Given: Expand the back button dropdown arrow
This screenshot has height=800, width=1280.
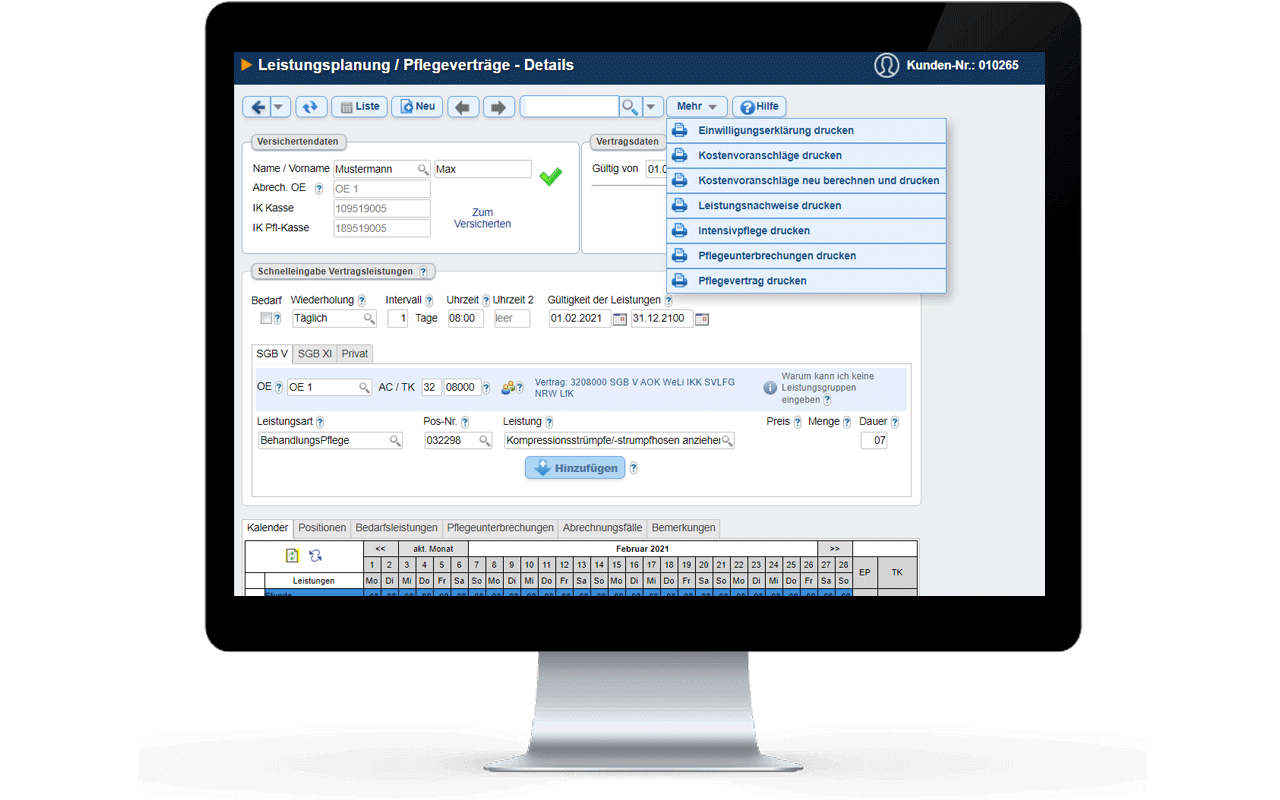Looking at the screenshot, I should pyautogui.click(x=280, y=107).
